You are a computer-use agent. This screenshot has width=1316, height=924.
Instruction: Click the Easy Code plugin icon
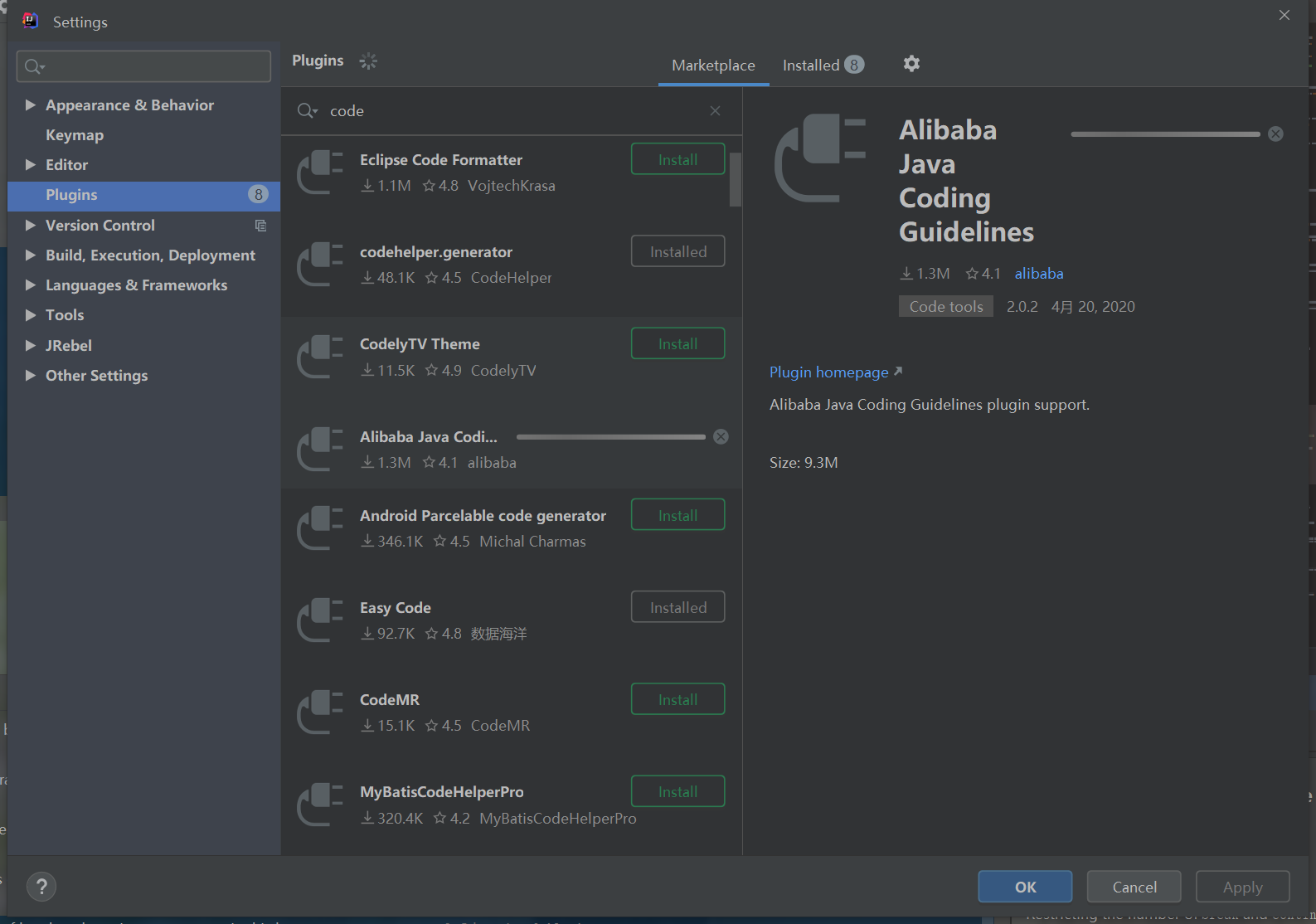tap(320, 620)
